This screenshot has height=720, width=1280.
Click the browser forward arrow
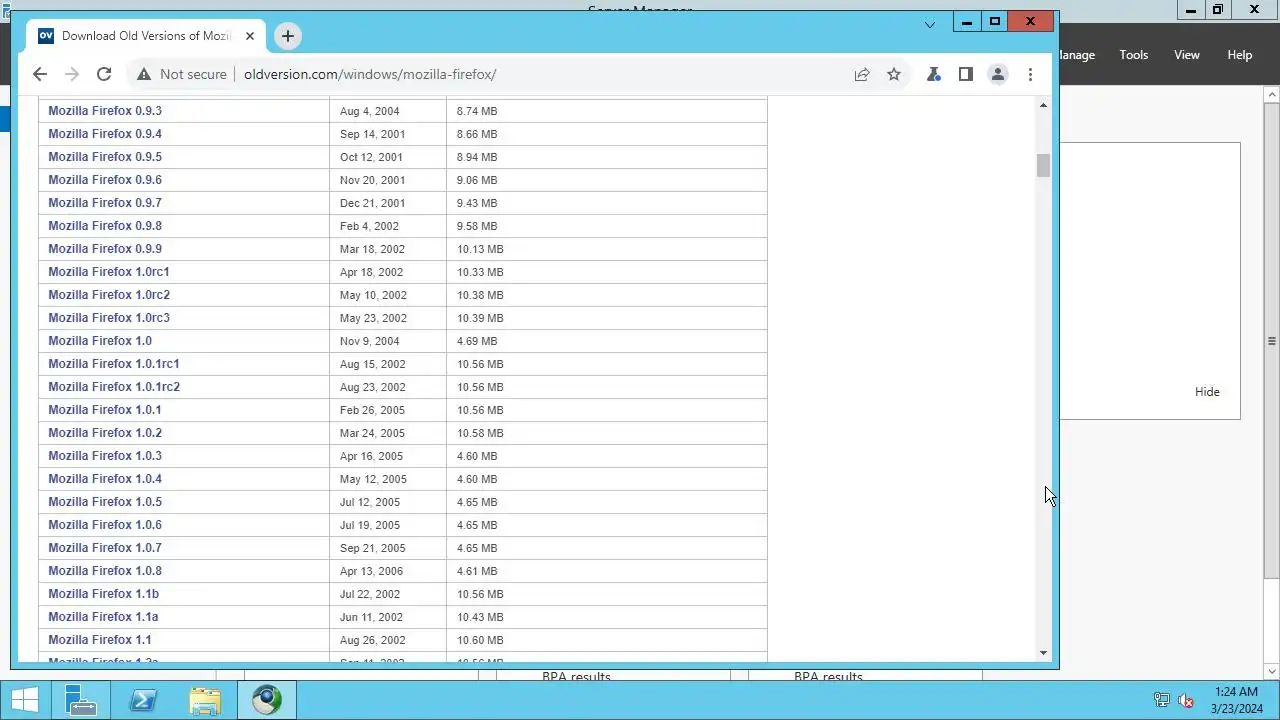click(72, 74)
